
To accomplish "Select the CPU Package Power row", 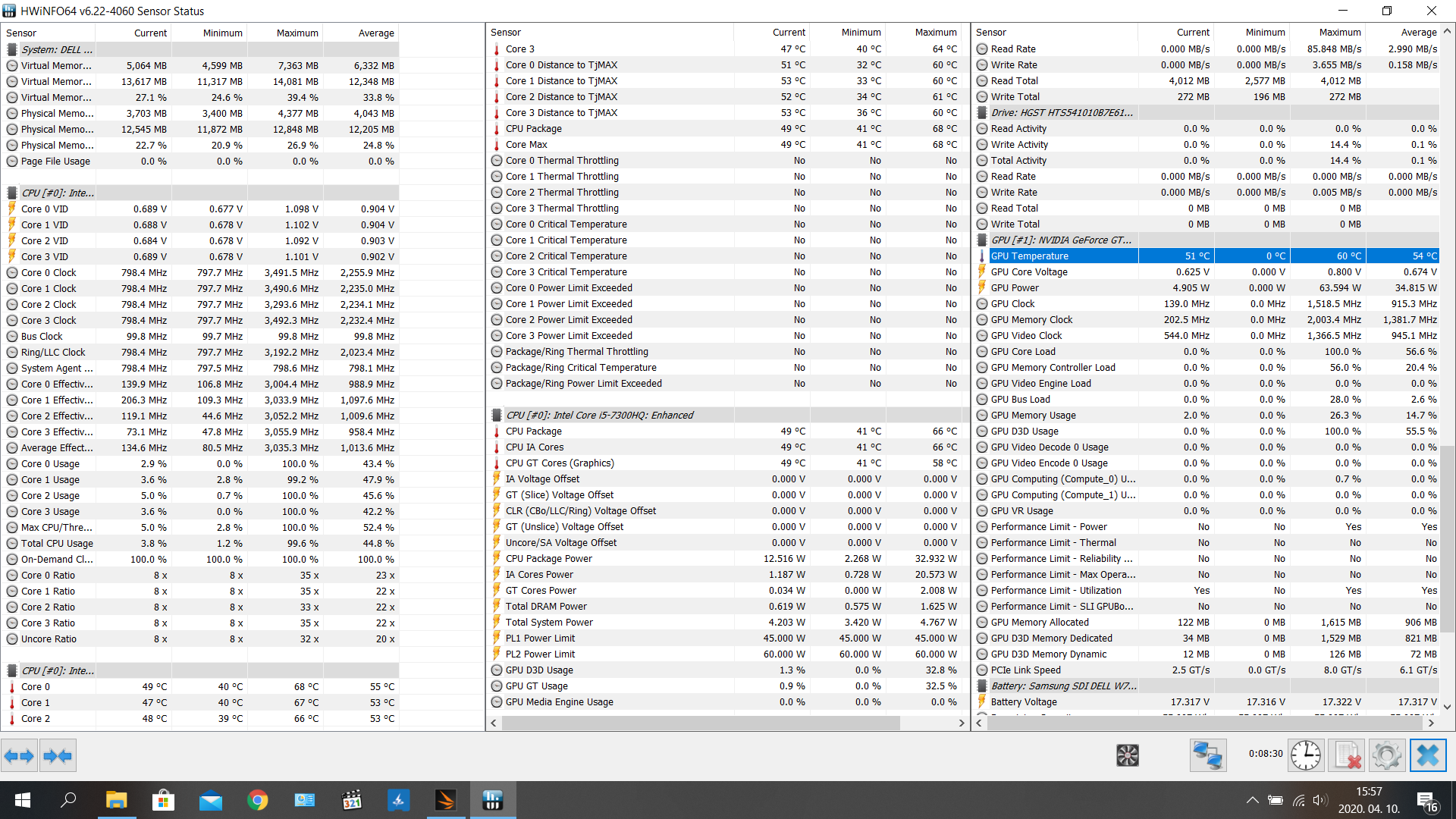I will tap(548, 559).
